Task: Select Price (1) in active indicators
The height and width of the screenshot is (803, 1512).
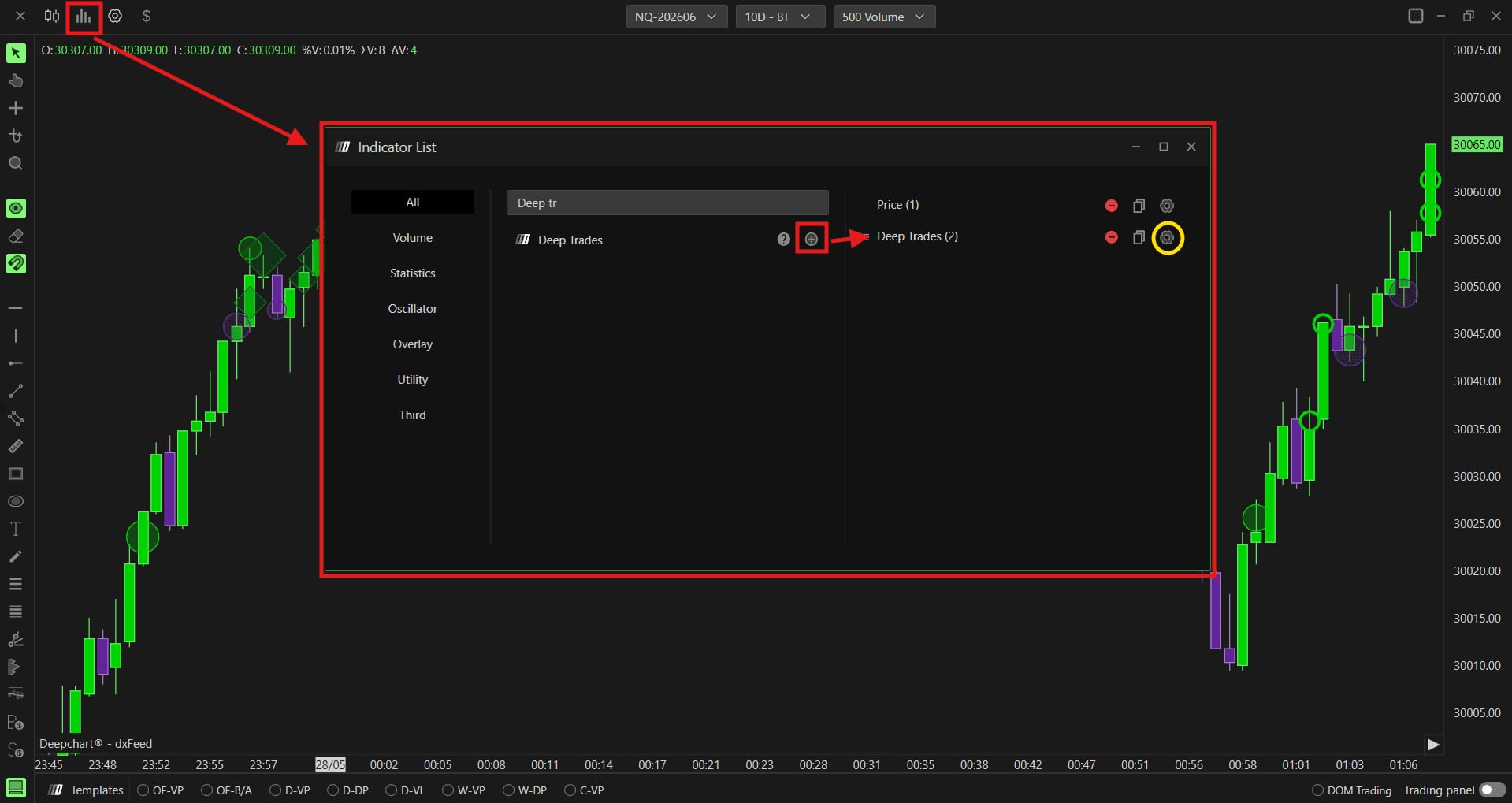Action: [897, 205]
